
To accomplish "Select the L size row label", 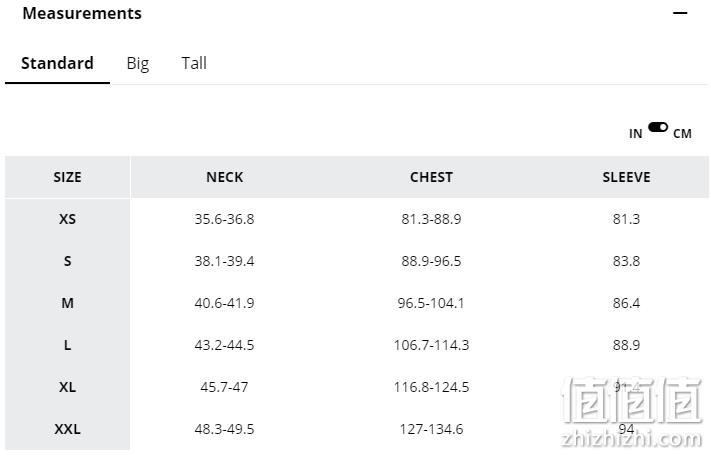I will tap(68, 345).
